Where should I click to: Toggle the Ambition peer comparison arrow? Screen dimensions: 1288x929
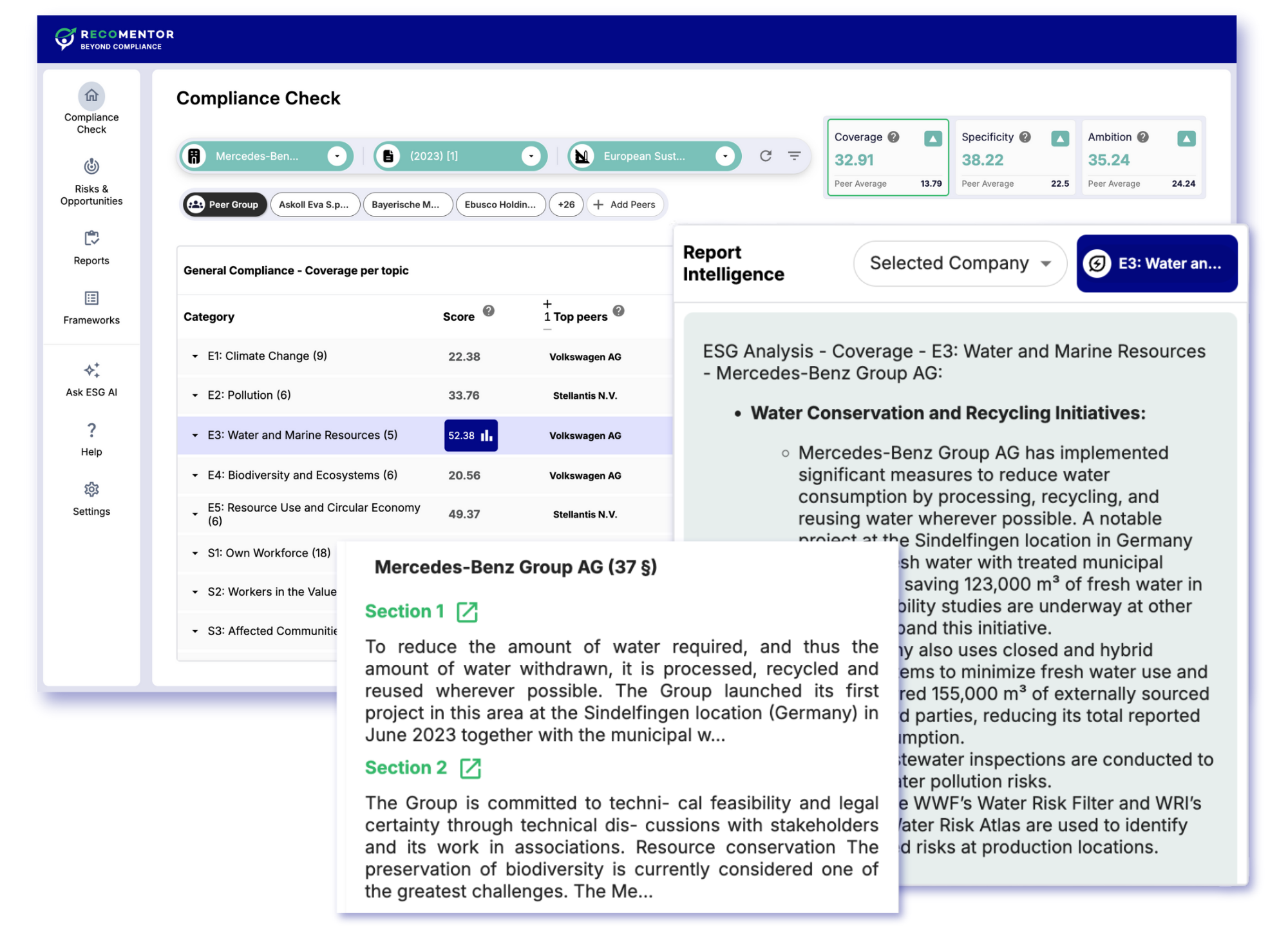pyautogui.click(x=1186, y=137)
